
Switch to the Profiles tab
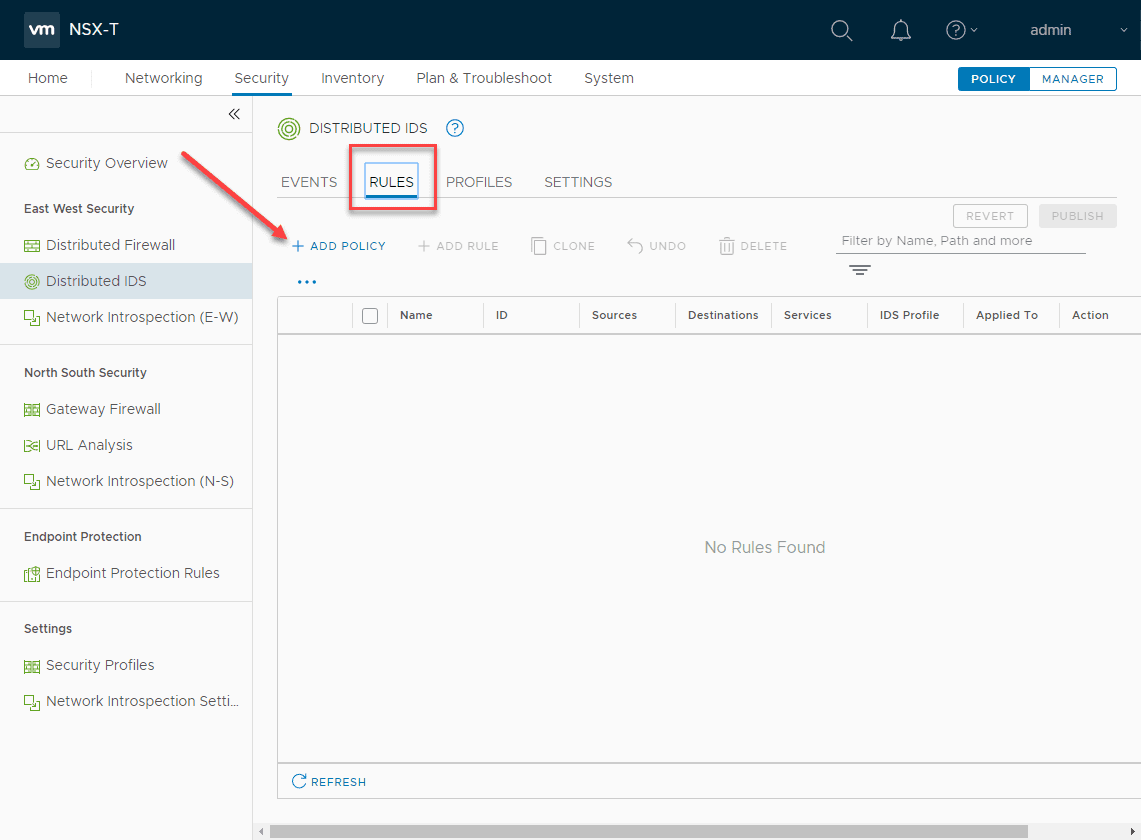click(479, 182)
